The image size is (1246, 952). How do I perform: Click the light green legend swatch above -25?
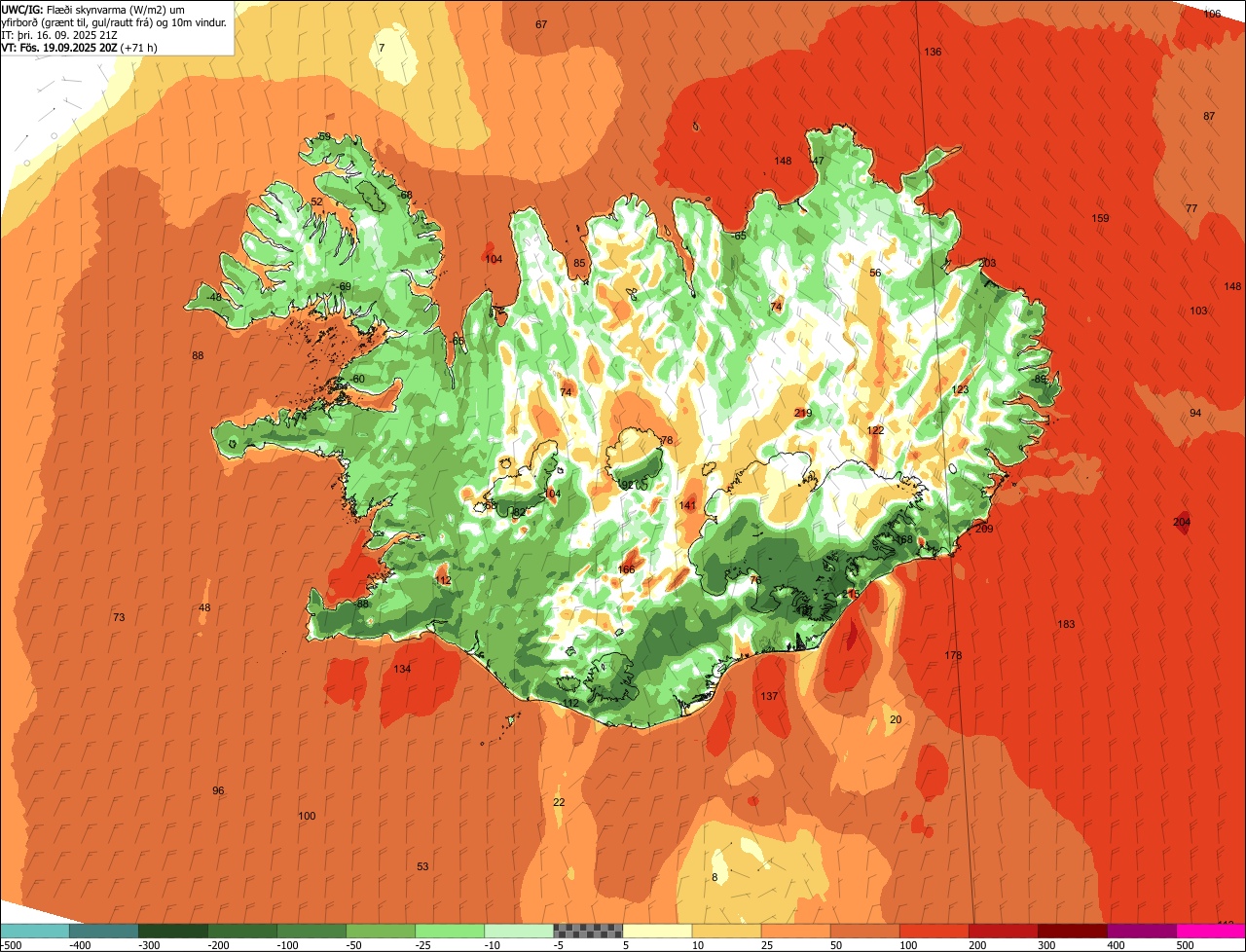tap(450, 931)
